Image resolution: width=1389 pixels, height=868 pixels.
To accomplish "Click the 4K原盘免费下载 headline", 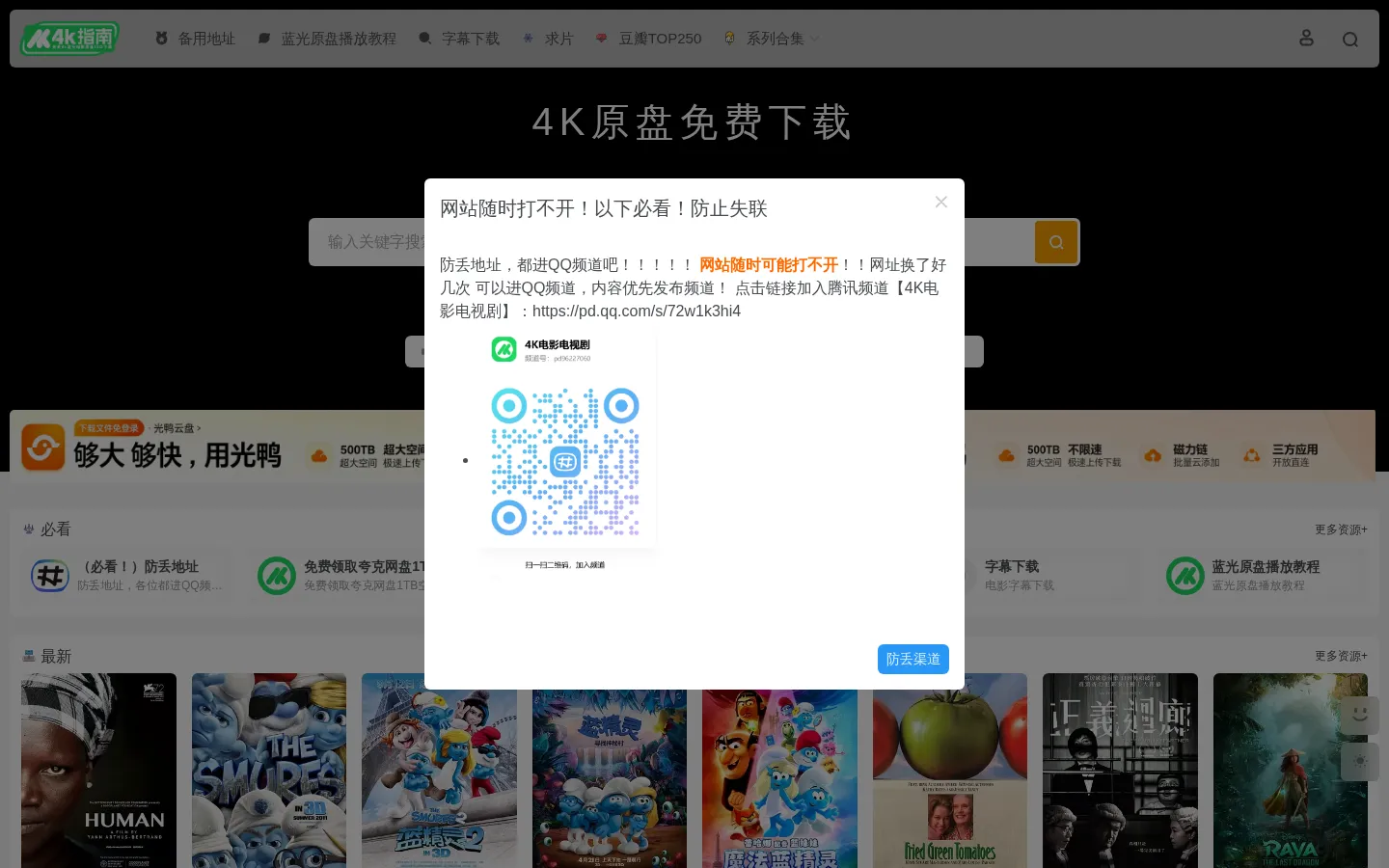I will coord(693,122).
